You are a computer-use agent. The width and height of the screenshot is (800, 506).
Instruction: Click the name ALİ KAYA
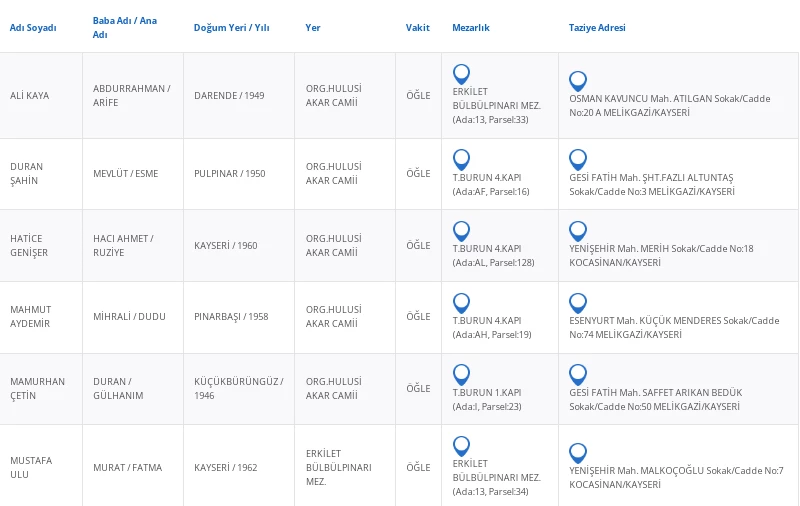point(30,96)
